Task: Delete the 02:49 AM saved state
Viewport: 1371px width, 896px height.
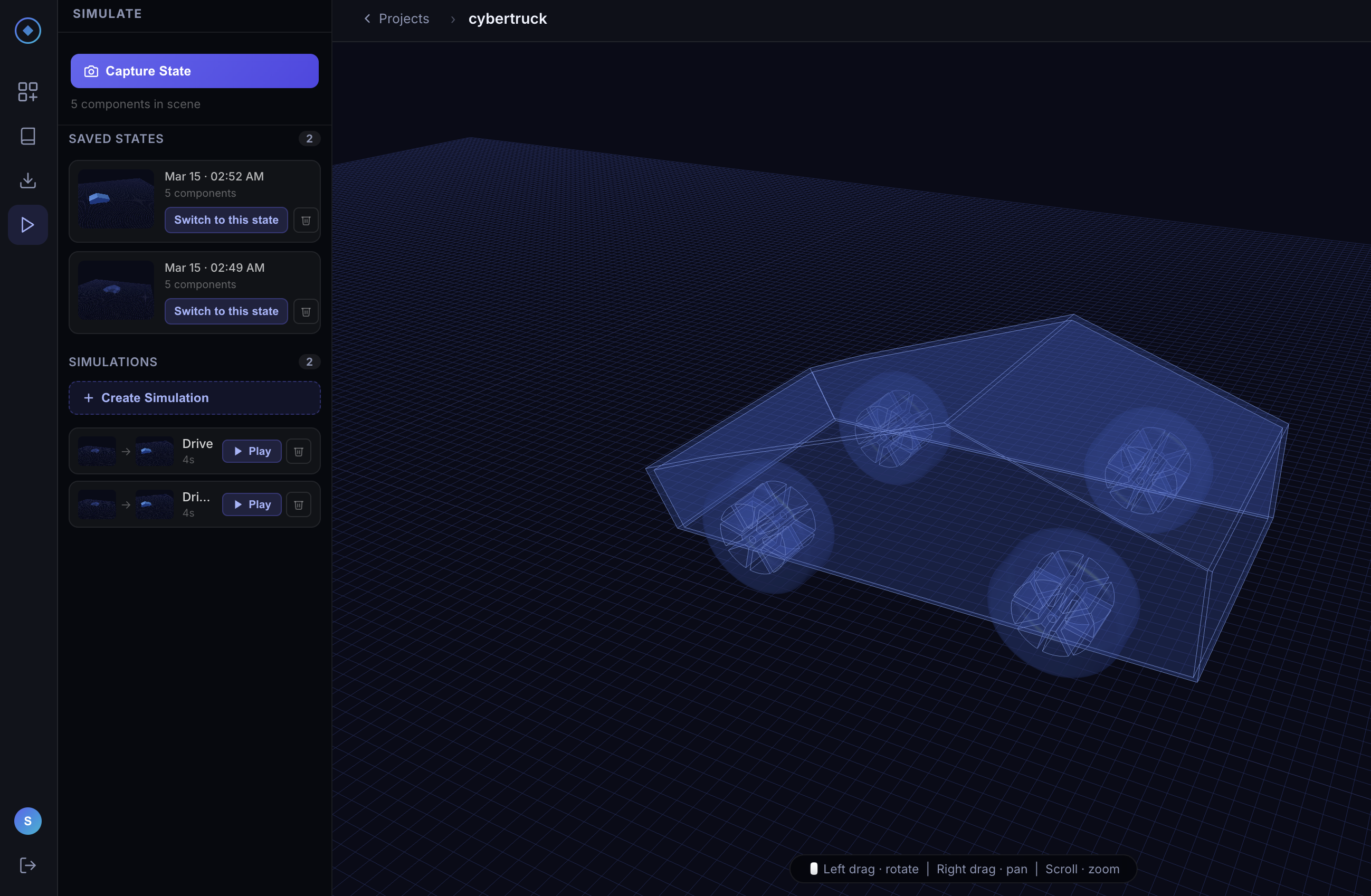Action: point(306,311)
